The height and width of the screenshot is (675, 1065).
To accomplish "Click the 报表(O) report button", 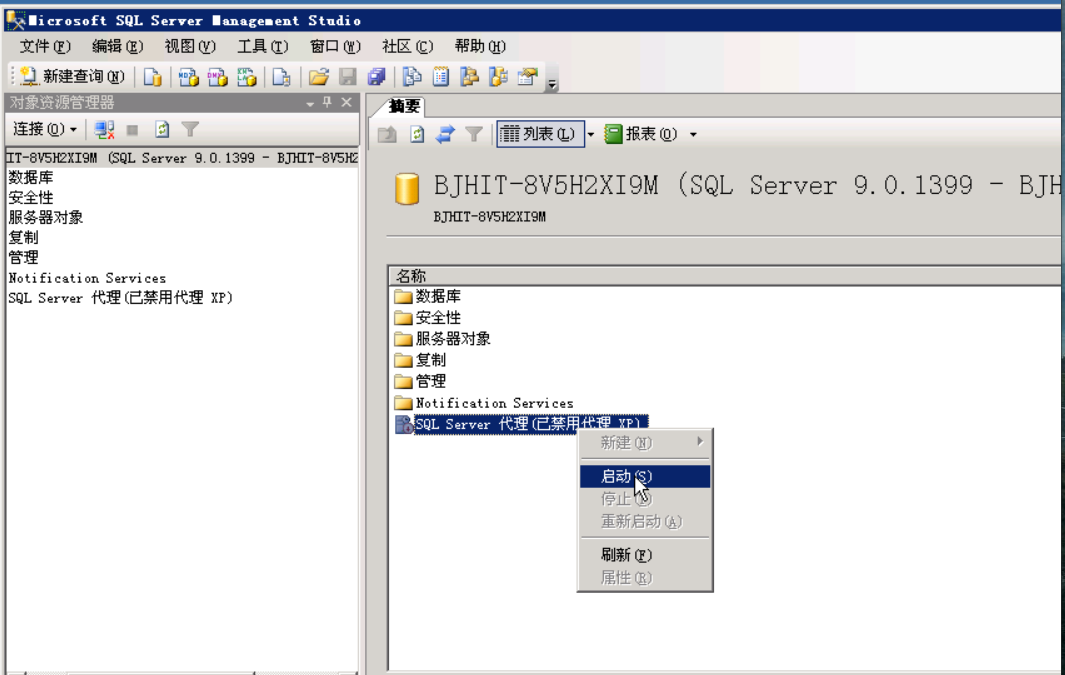I will pyautogui.click(x=641, y=134).
